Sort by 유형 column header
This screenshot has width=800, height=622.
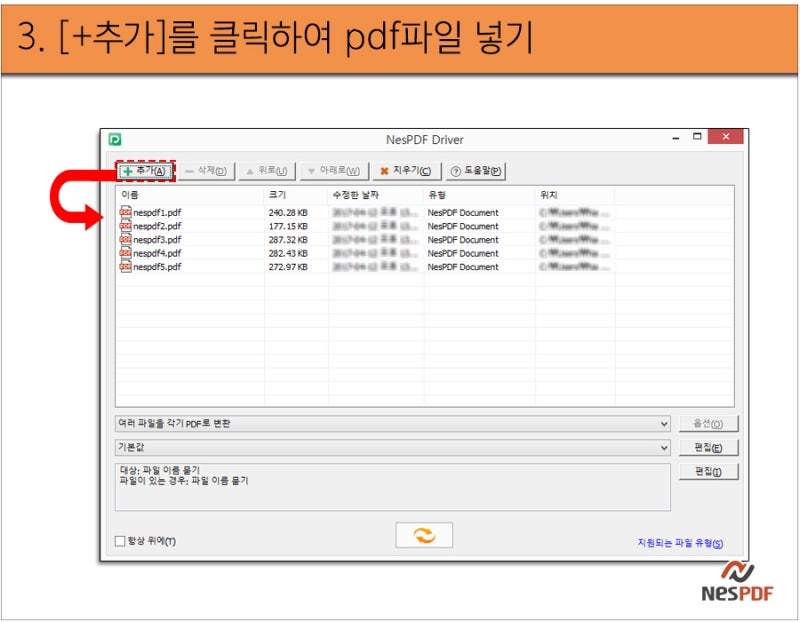coord(480,195)
